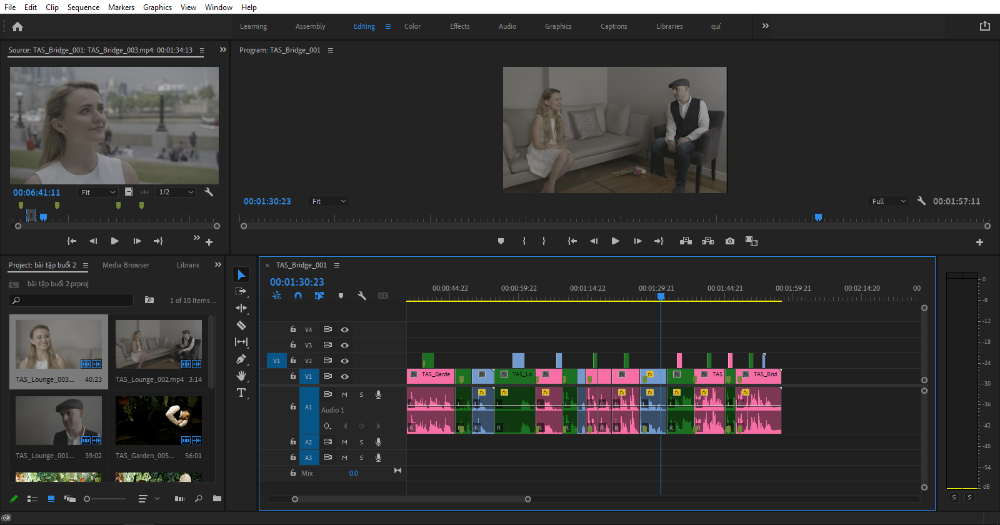Click Program monitor blue playhead
Image resolution: width=1000 pixels, height=525 pixels.
pos(818,218)
